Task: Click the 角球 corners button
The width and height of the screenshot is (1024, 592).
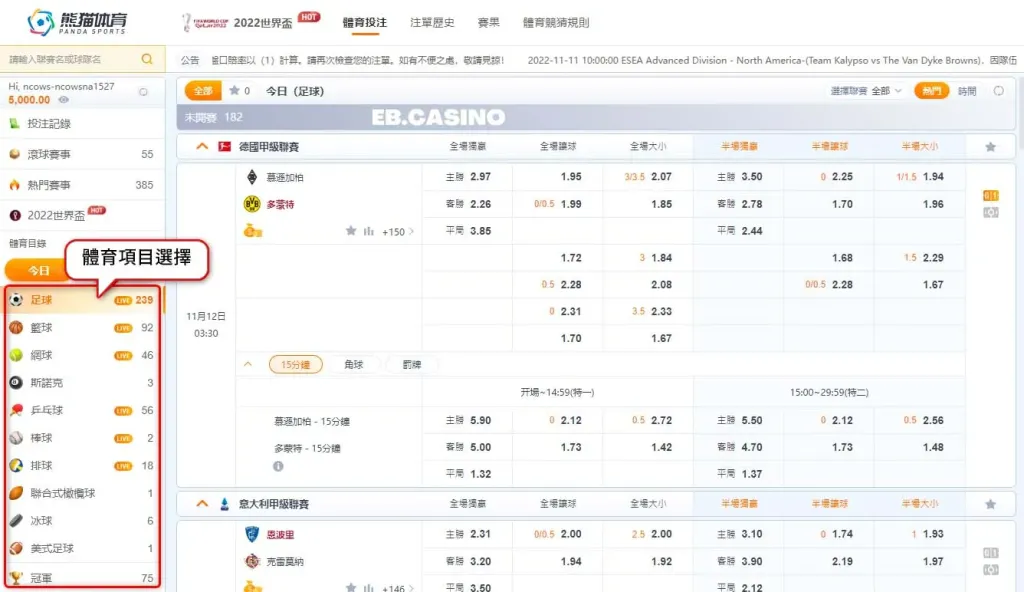Action: 354,365
